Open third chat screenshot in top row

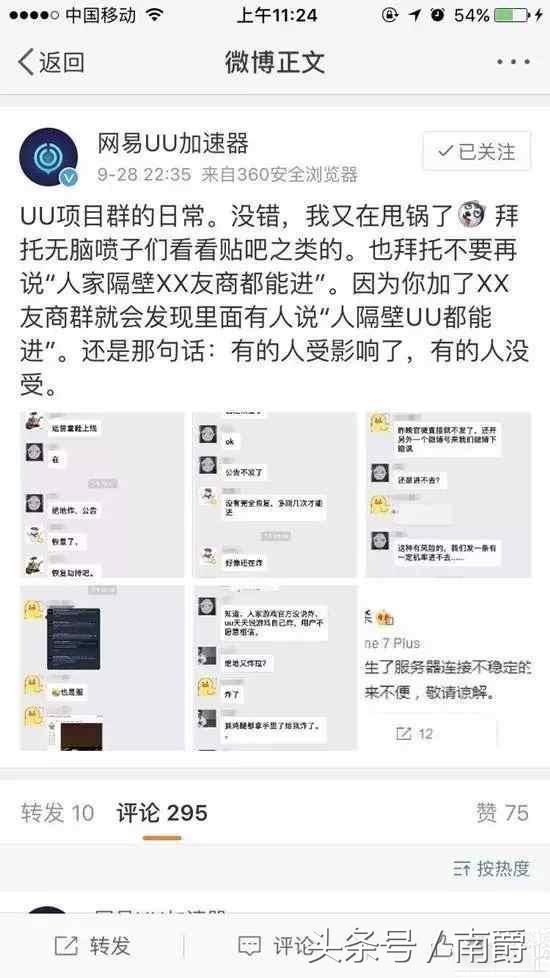(x=448, y=495)
